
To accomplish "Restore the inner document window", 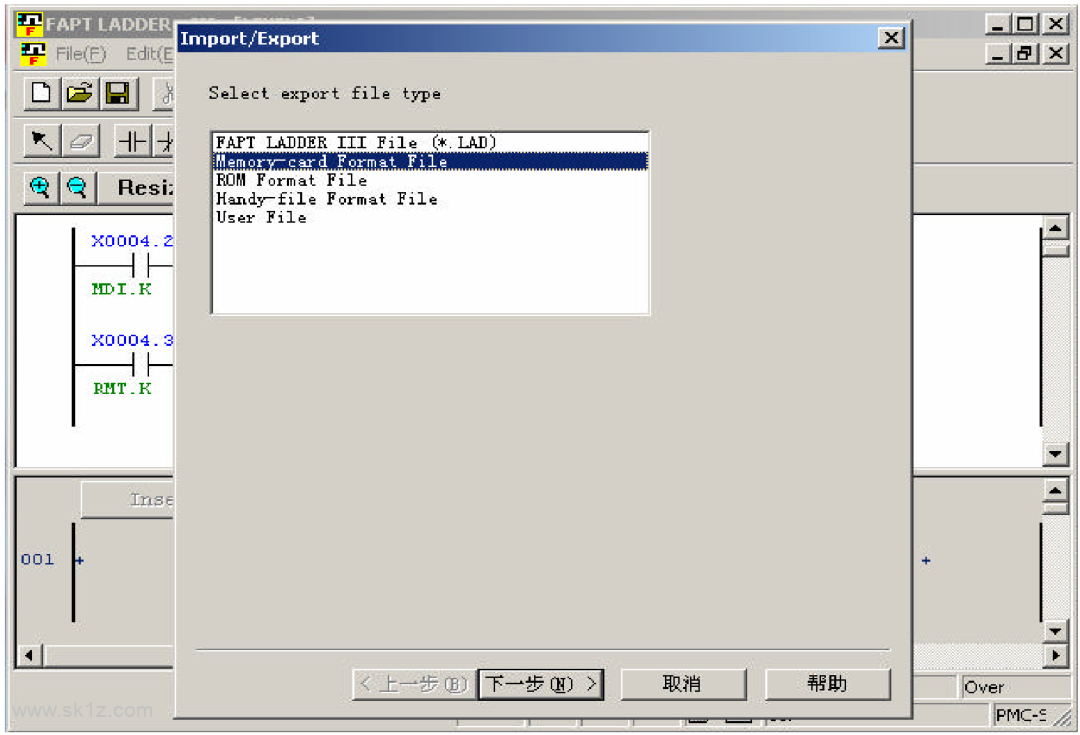I will pos(1024,54).
